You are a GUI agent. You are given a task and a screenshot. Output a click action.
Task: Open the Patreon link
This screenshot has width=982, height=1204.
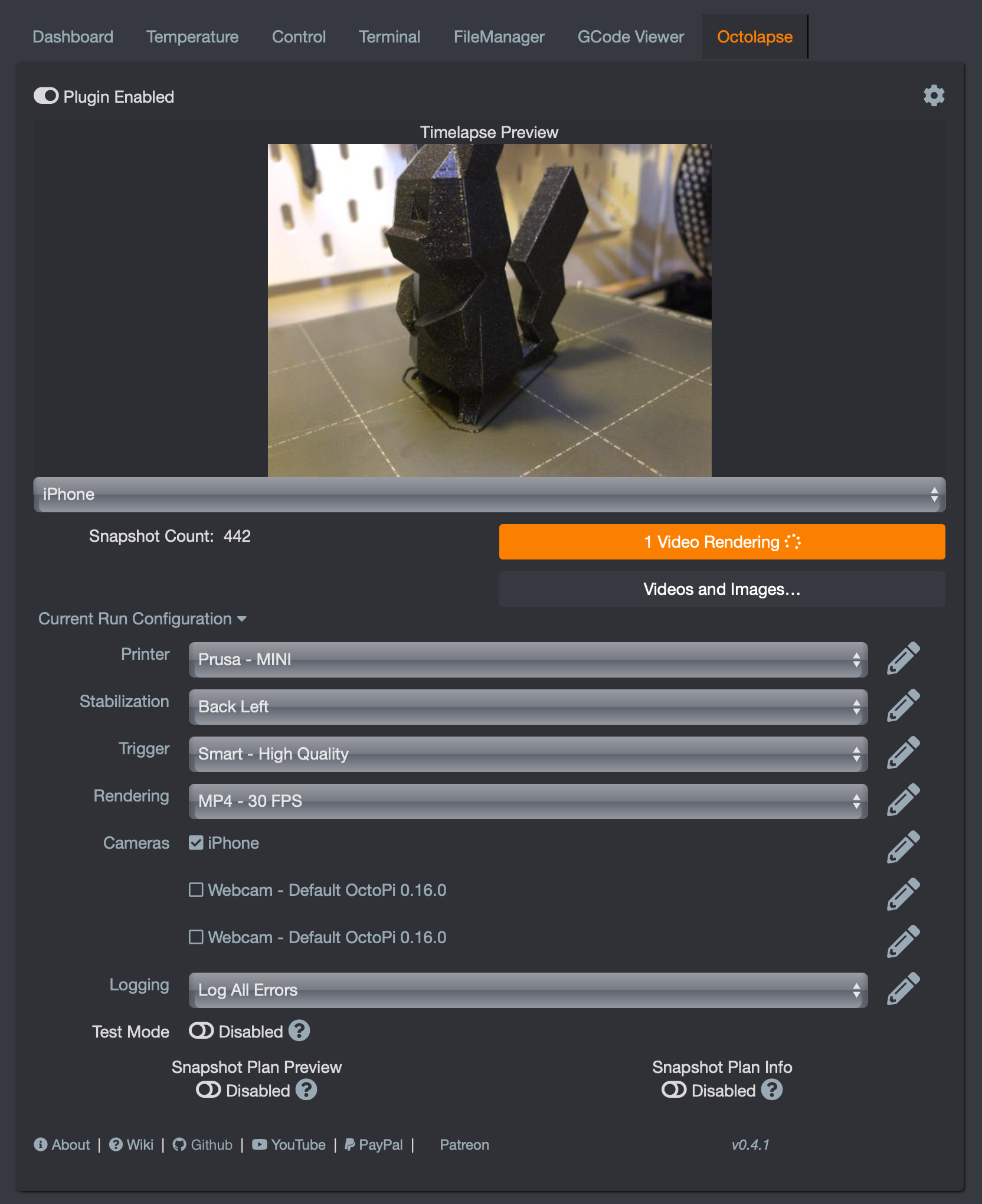(464, 1144)
